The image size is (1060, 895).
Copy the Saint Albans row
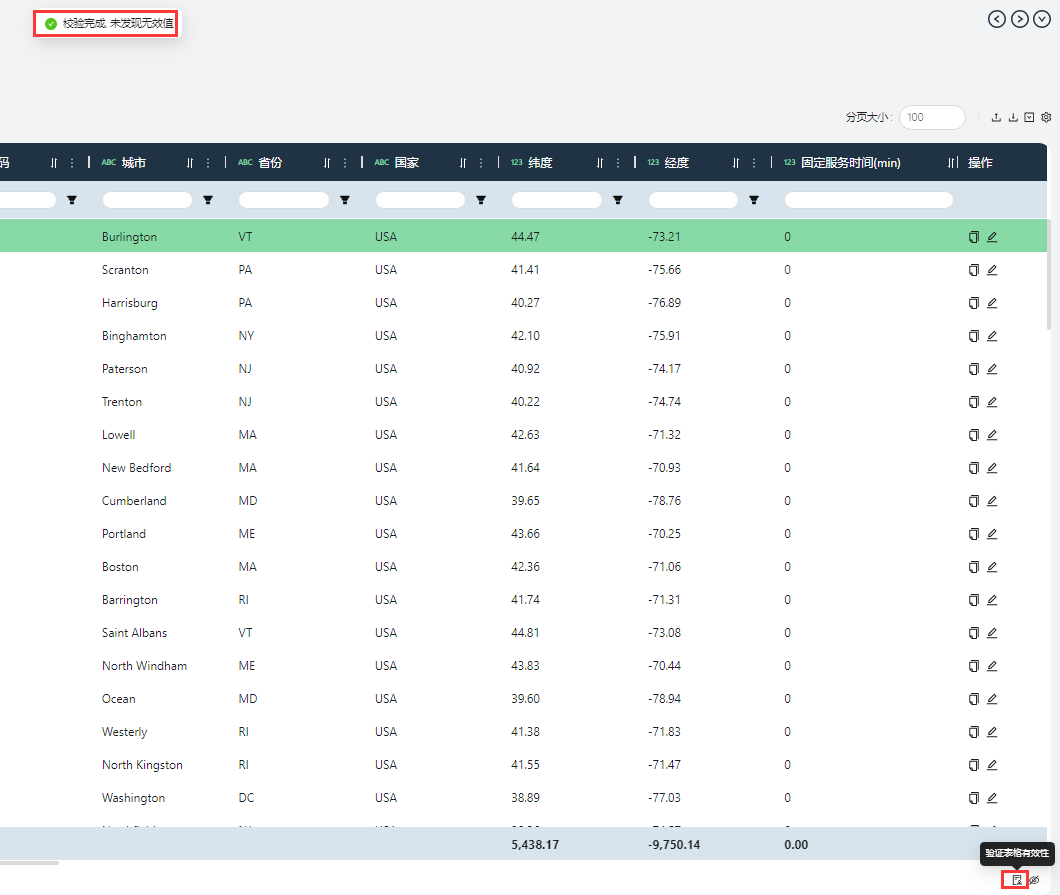click(973, 633)
